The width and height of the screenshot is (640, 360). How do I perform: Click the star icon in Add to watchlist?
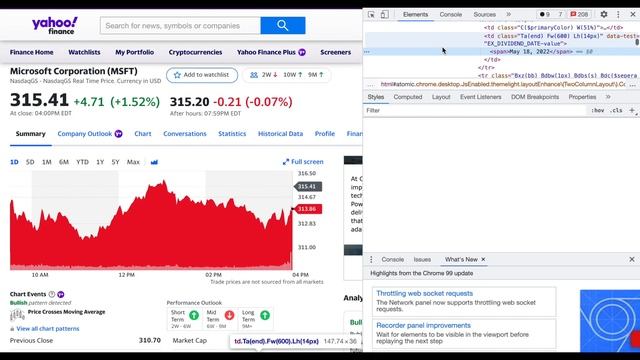click(x=177, y=75)
